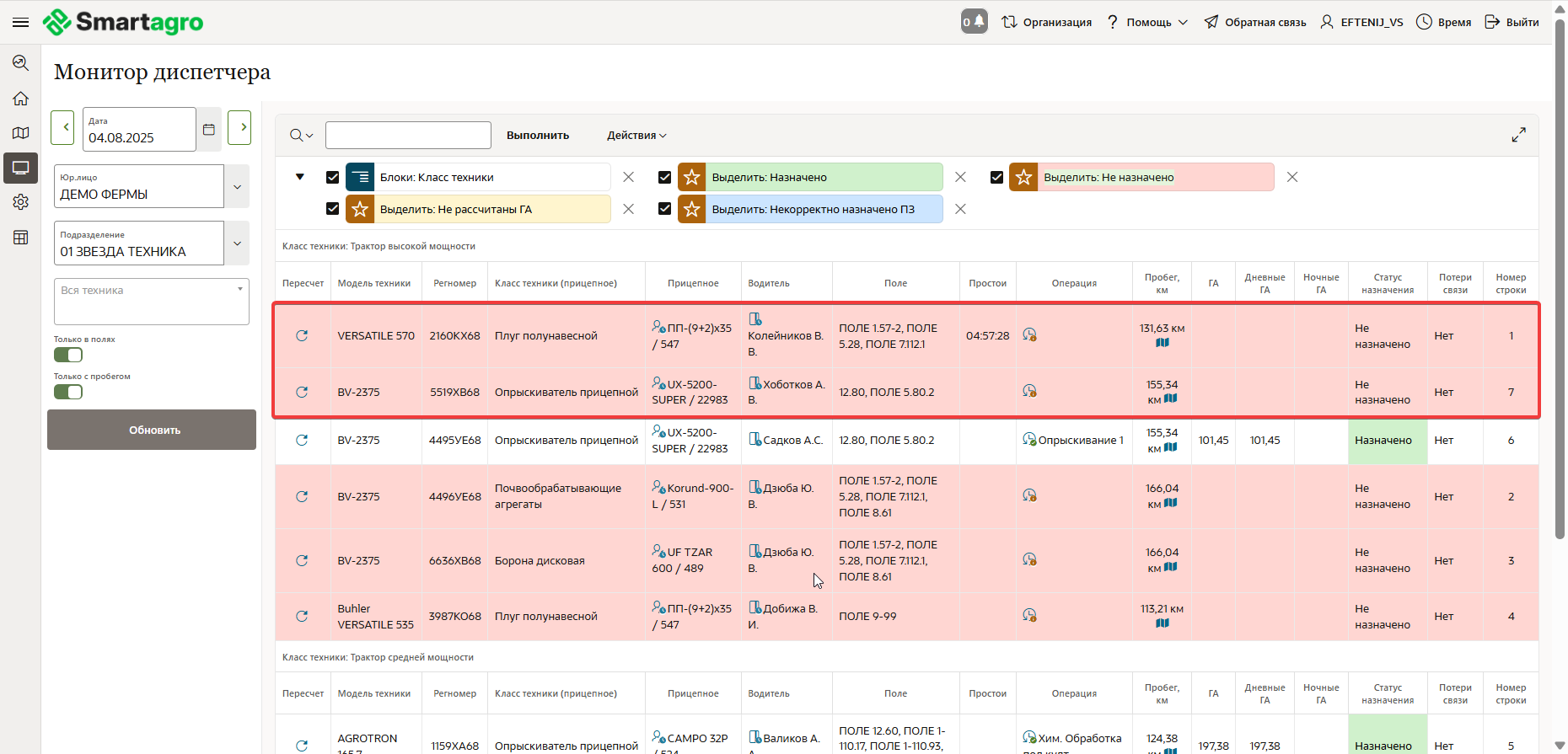This screenshot has width=1568, height=754.
Task: Open the 'Действия' dropdown menu
Action: tap(636, 135)
